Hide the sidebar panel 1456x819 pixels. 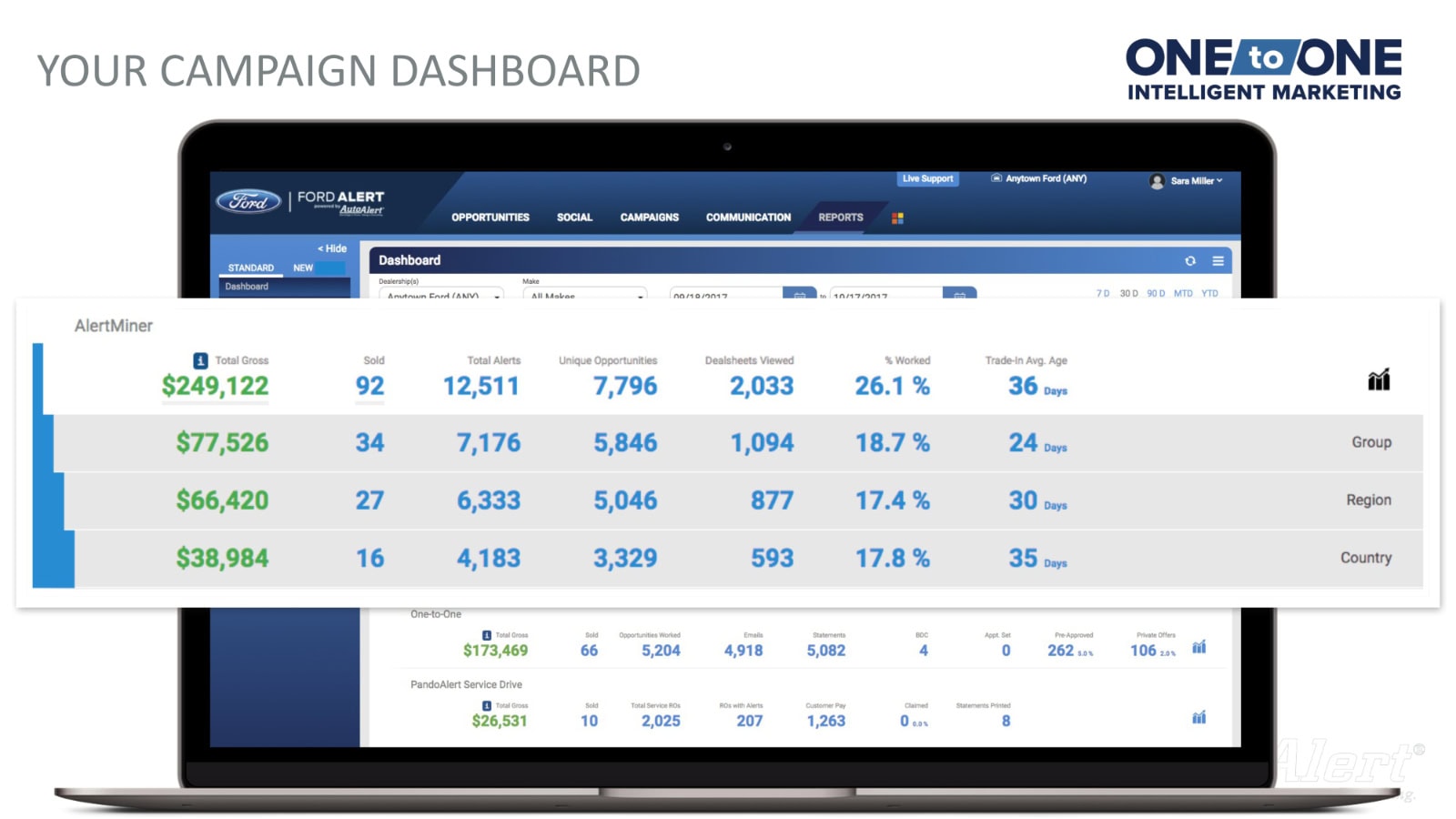pos(332,248)
